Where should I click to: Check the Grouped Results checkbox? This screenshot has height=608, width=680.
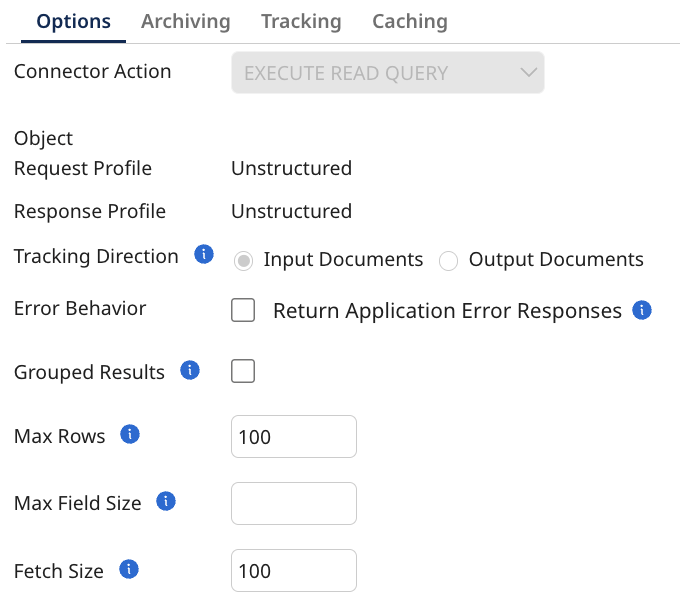[x=243, y=372]
